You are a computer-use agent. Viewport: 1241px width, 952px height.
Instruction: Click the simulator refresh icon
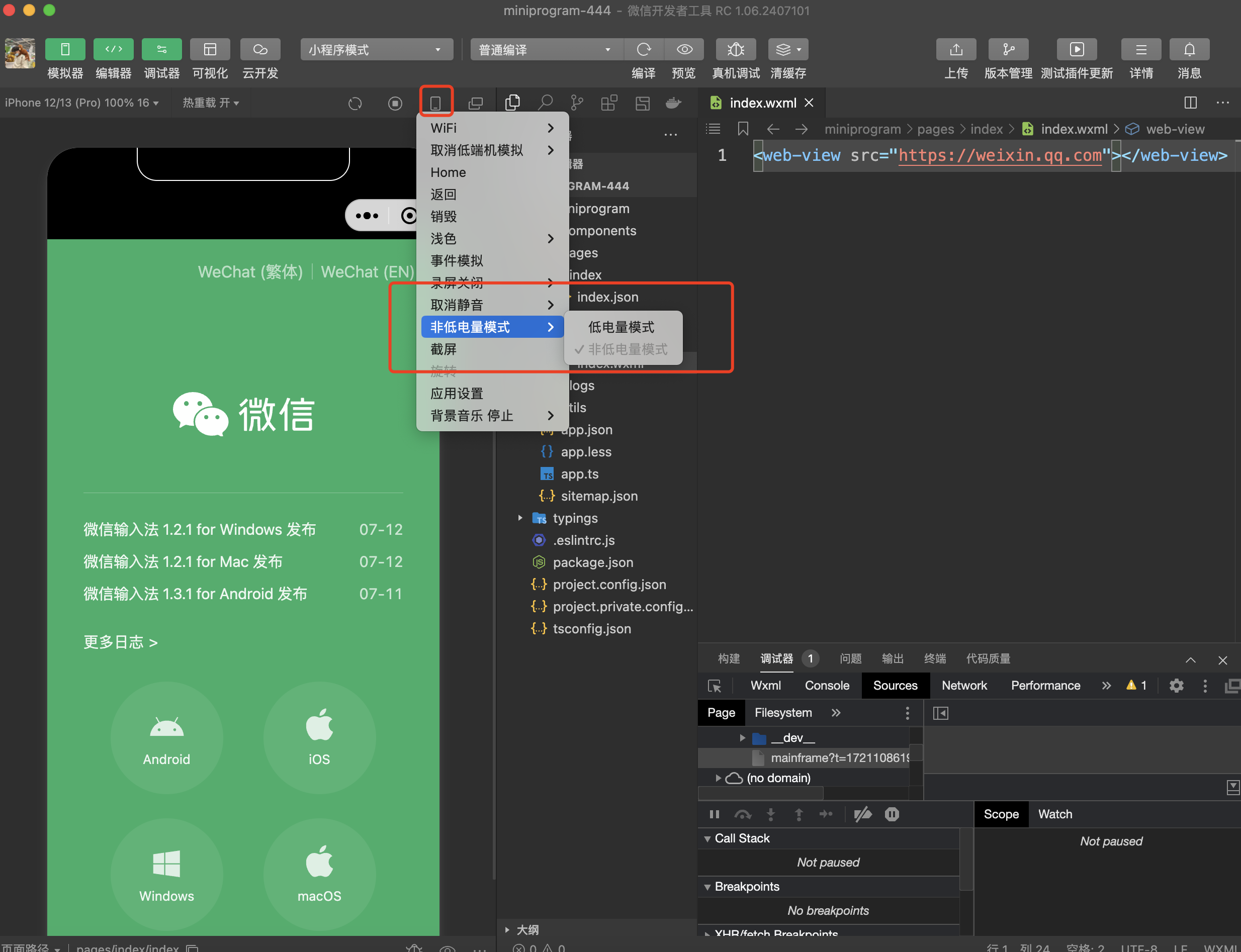pyautogui.click(x=355, y=103)
